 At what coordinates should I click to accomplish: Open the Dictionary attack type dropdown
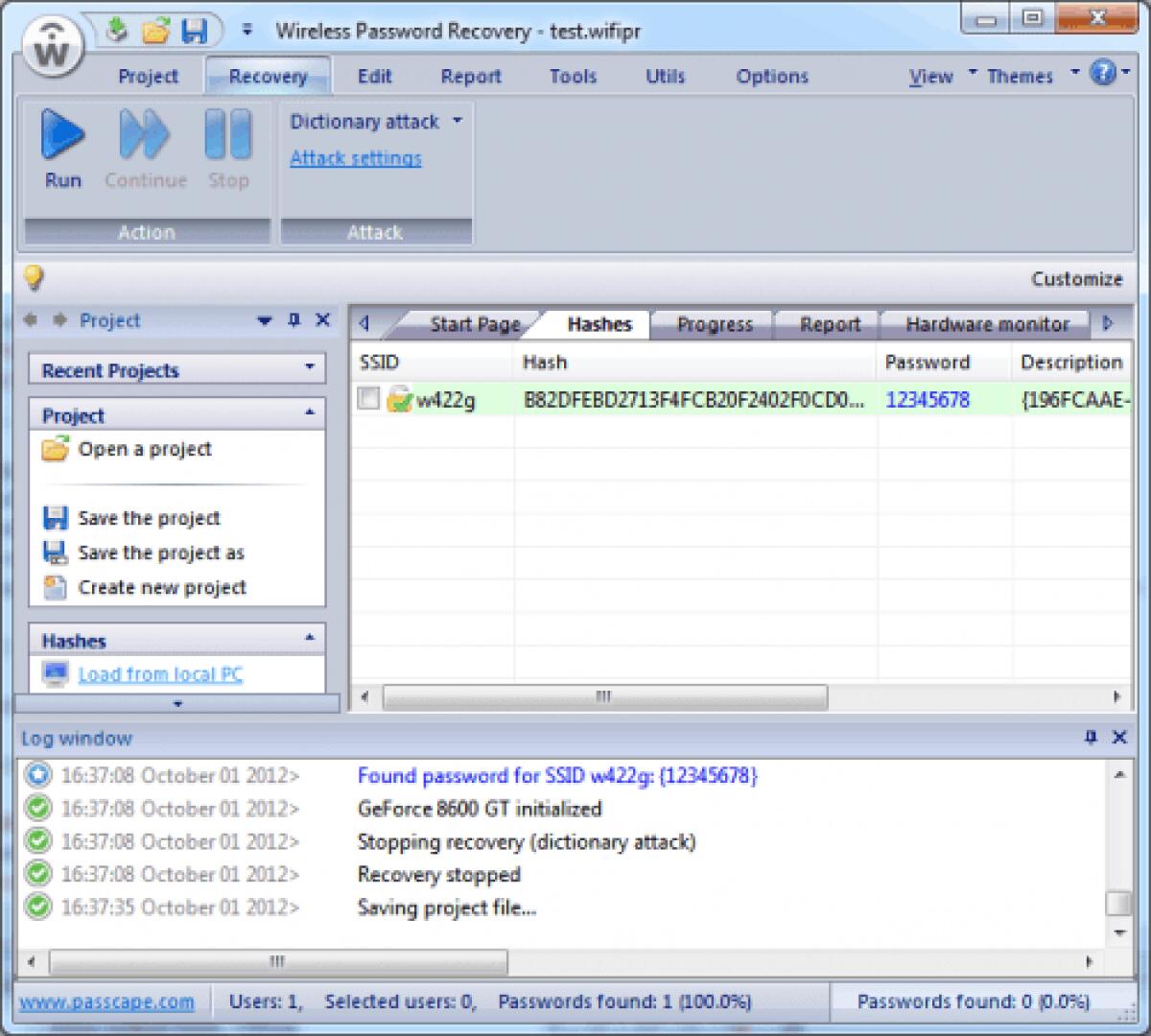point(458,121)
